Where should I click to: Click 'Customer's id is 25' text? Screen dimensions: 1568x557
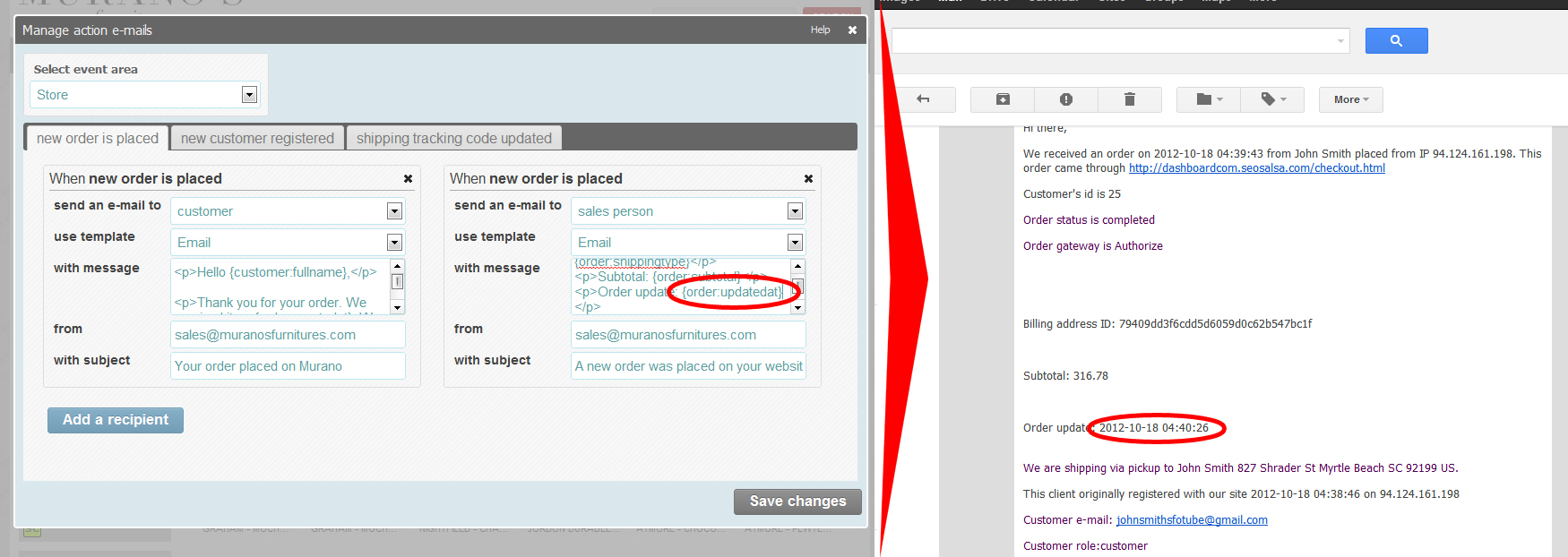1072,194
